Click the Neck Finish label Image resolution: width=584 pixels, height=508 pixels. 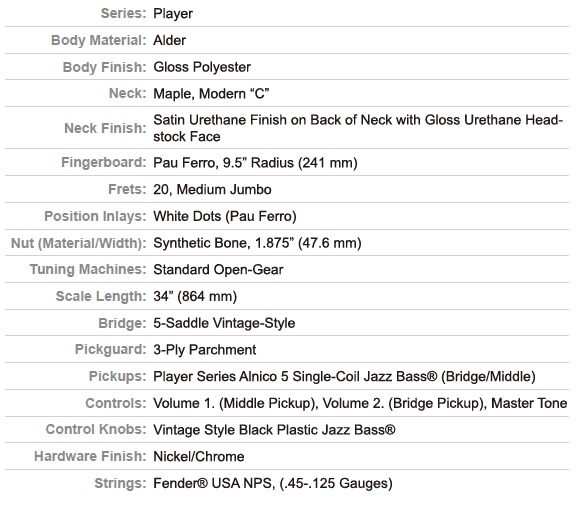pyautogui.click(x=105, y=128)
